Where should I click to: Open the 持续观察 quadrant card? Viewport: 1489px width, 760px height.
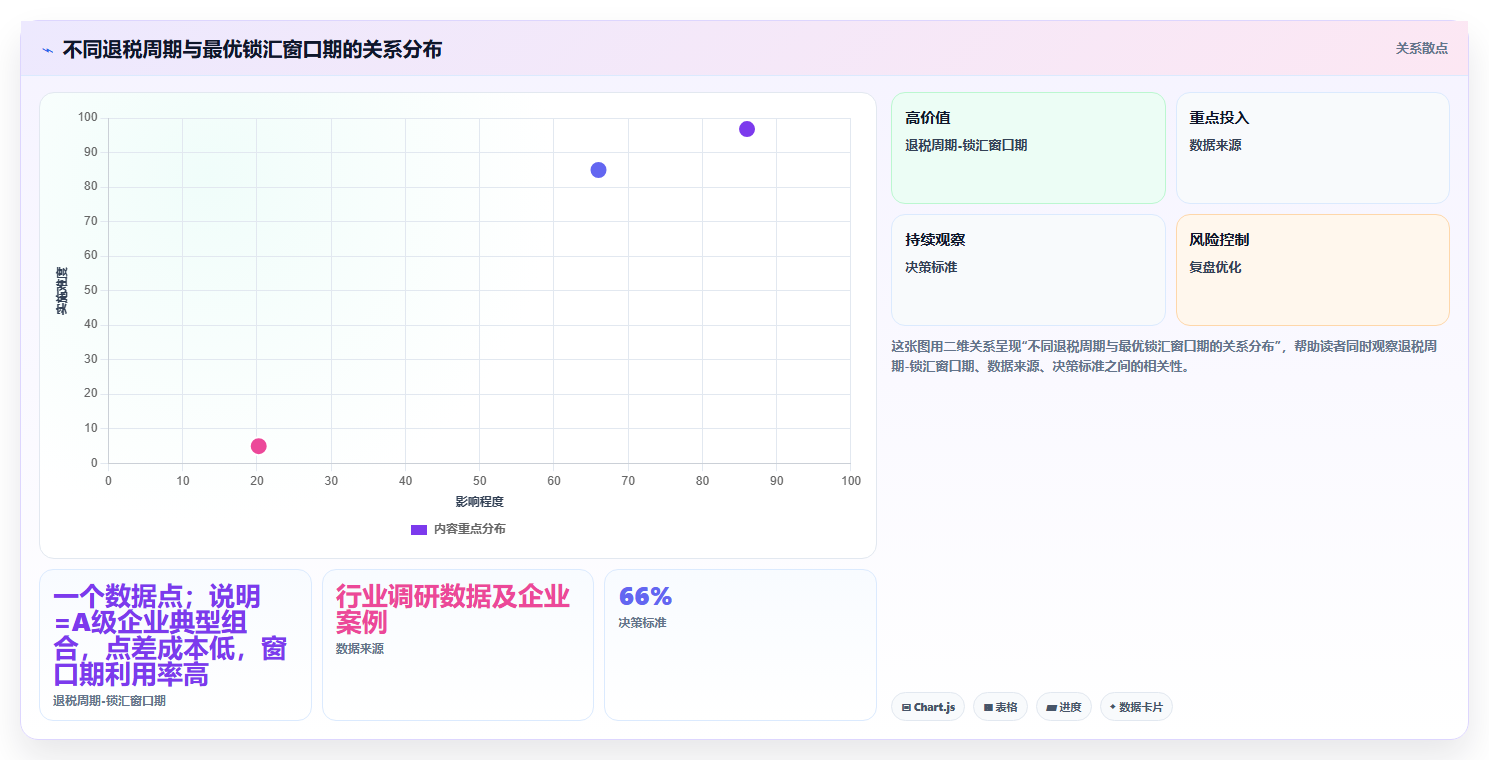1028,270
